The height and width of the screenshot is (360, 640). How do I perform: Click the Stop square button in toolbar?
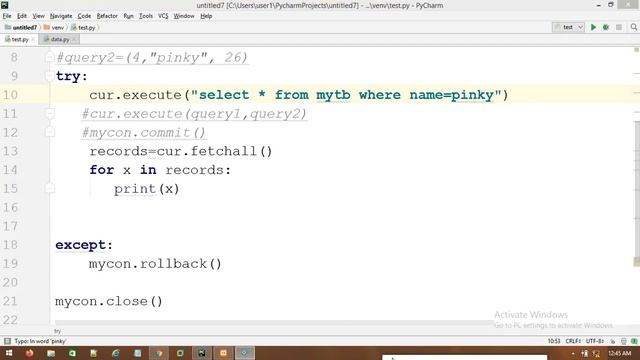pos(619,27)
